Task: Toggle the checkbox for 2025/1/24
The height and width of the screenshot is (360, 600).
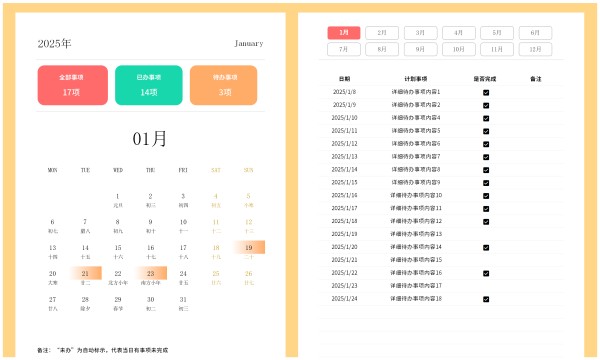Action: tap(486, 299)
